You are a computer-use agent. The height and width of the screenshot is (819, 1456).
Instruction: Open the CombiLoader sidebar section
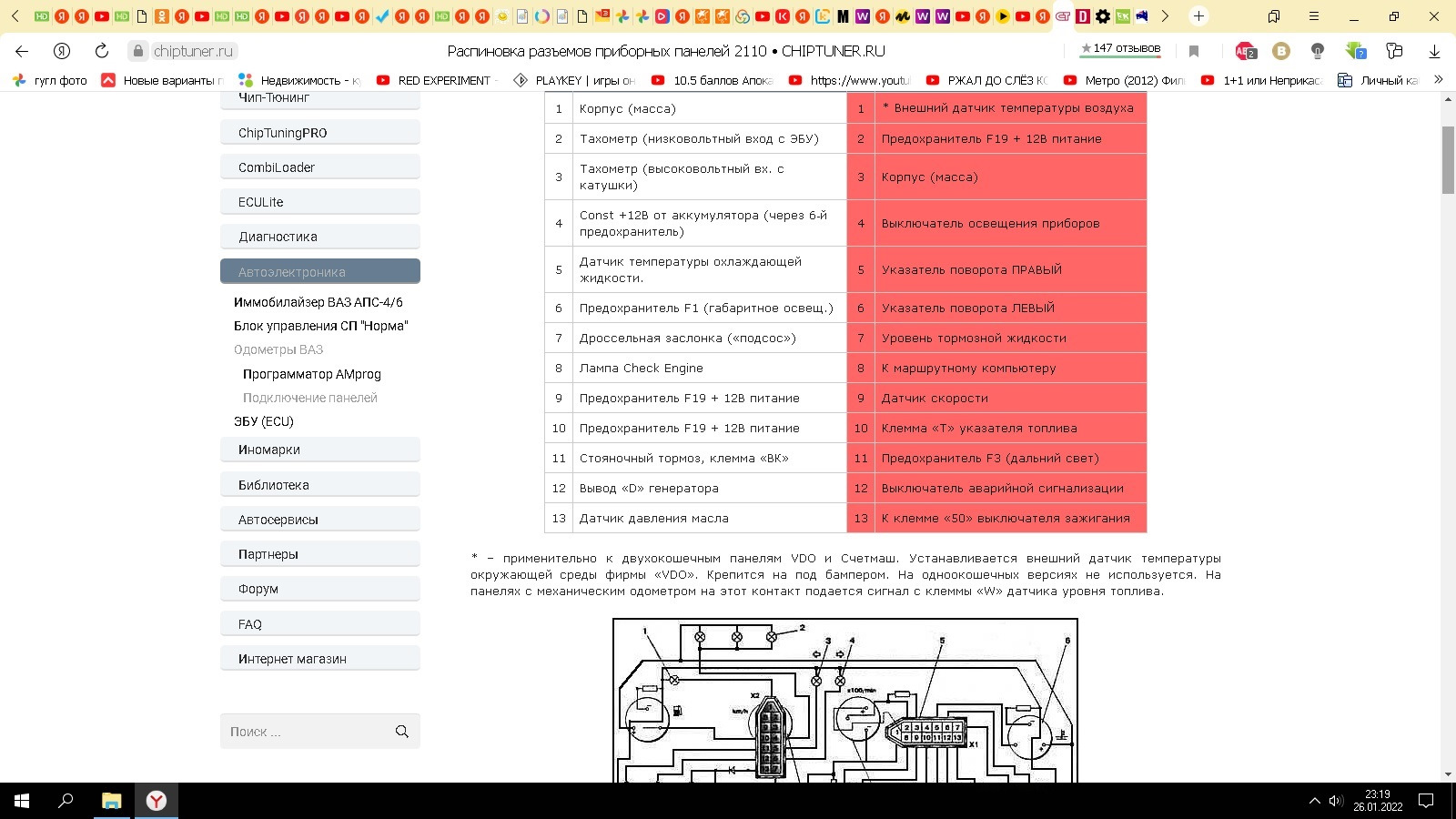click(x=320, y=167)
